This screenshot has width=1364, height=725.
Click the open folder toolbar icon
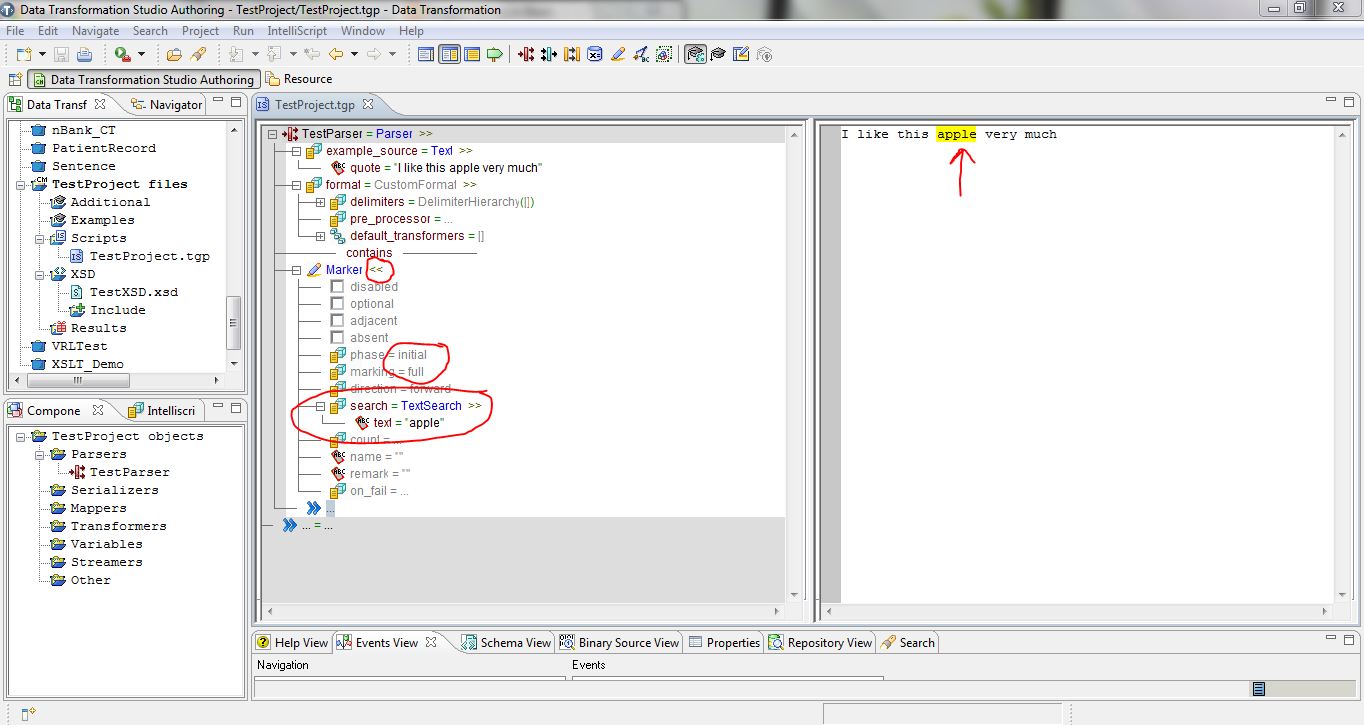click(174, 54)
